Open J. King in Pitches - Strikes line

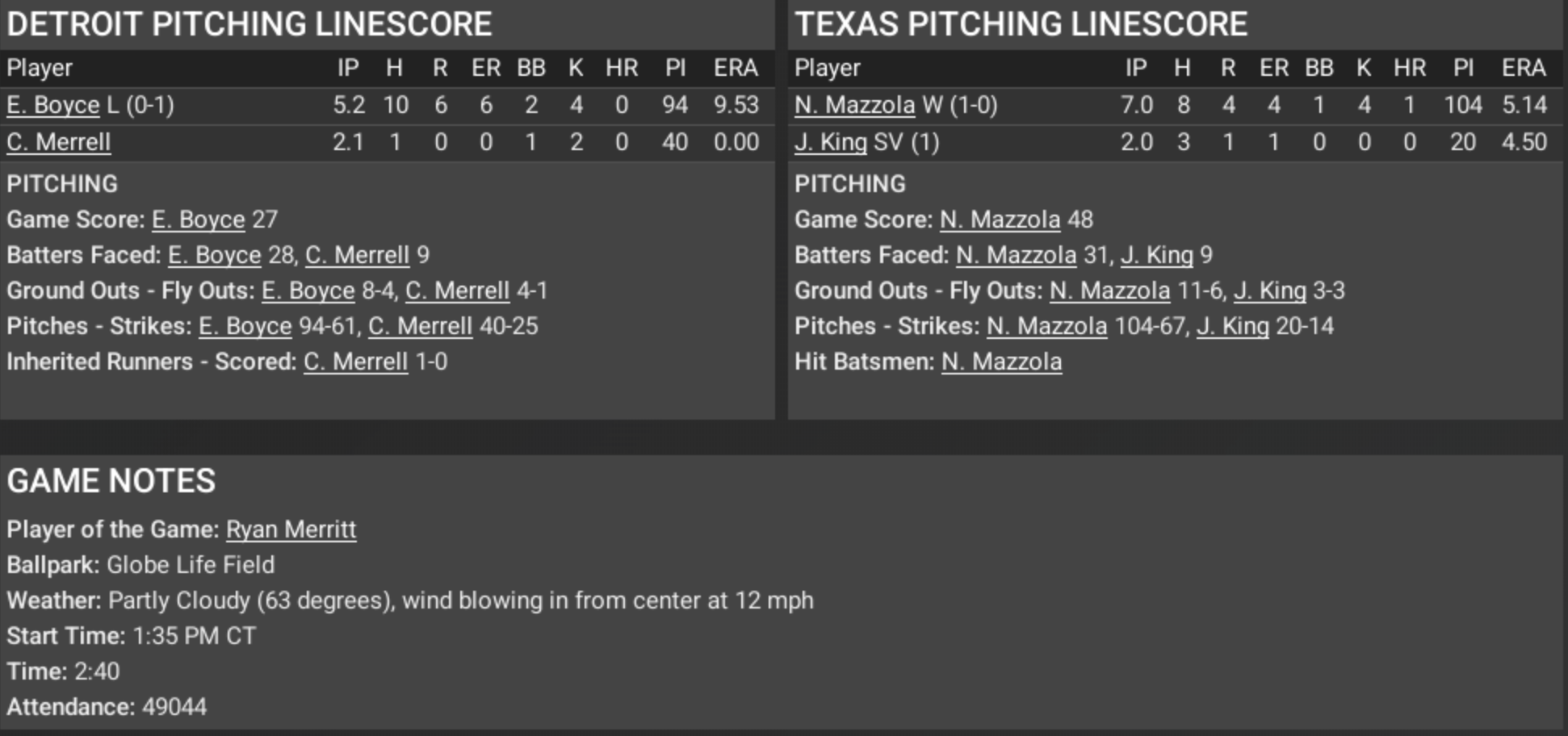(1232, 326)
